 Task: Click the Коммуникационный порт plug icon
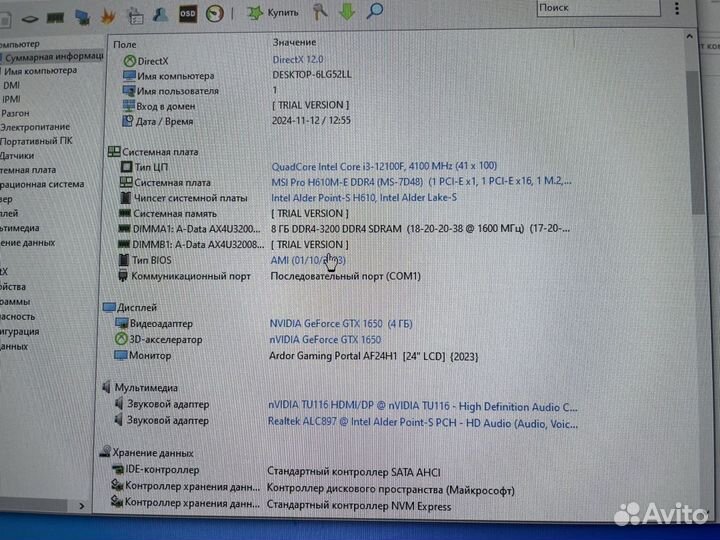pos(123,276)
